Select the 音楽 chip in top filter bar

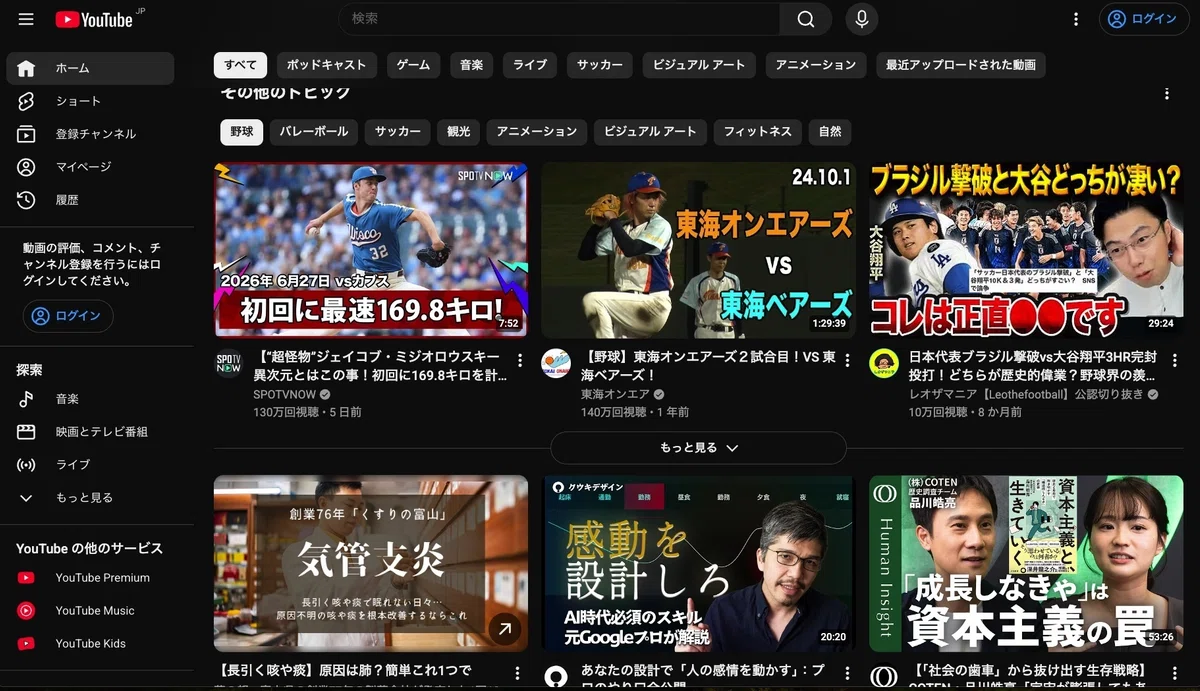coord(471,65)
